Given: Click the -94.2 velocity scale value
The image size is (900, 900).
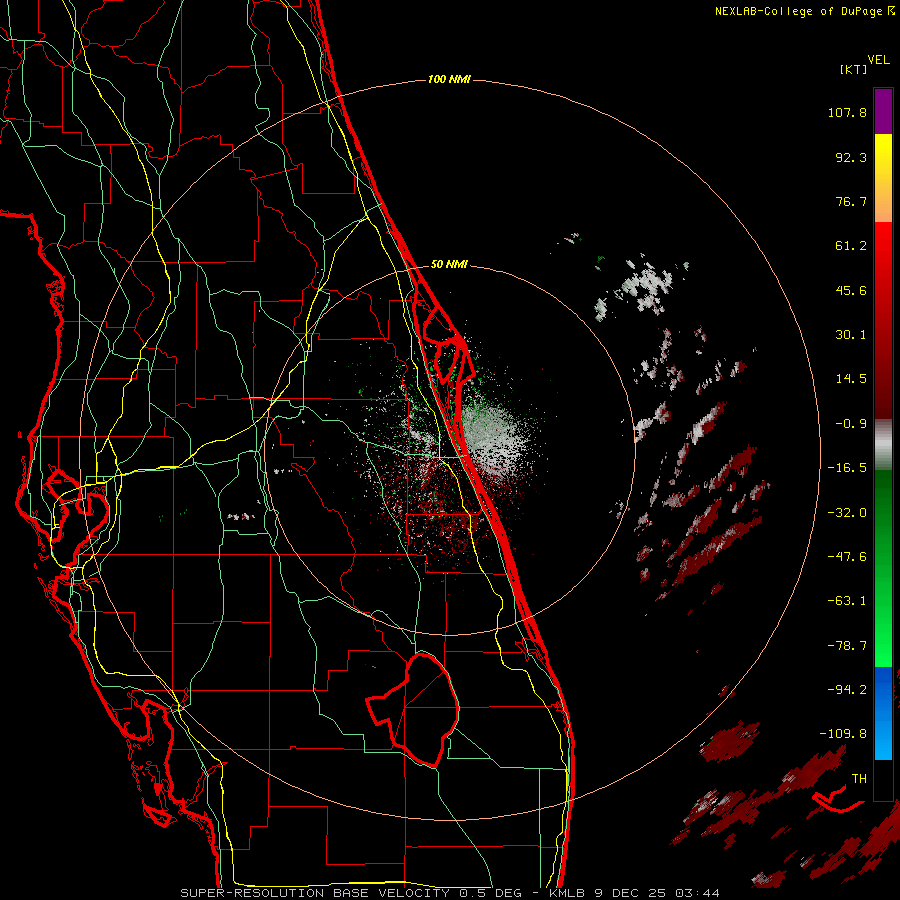Looking at the screenshot, I should pyautogui.click(x=847, y=690).
